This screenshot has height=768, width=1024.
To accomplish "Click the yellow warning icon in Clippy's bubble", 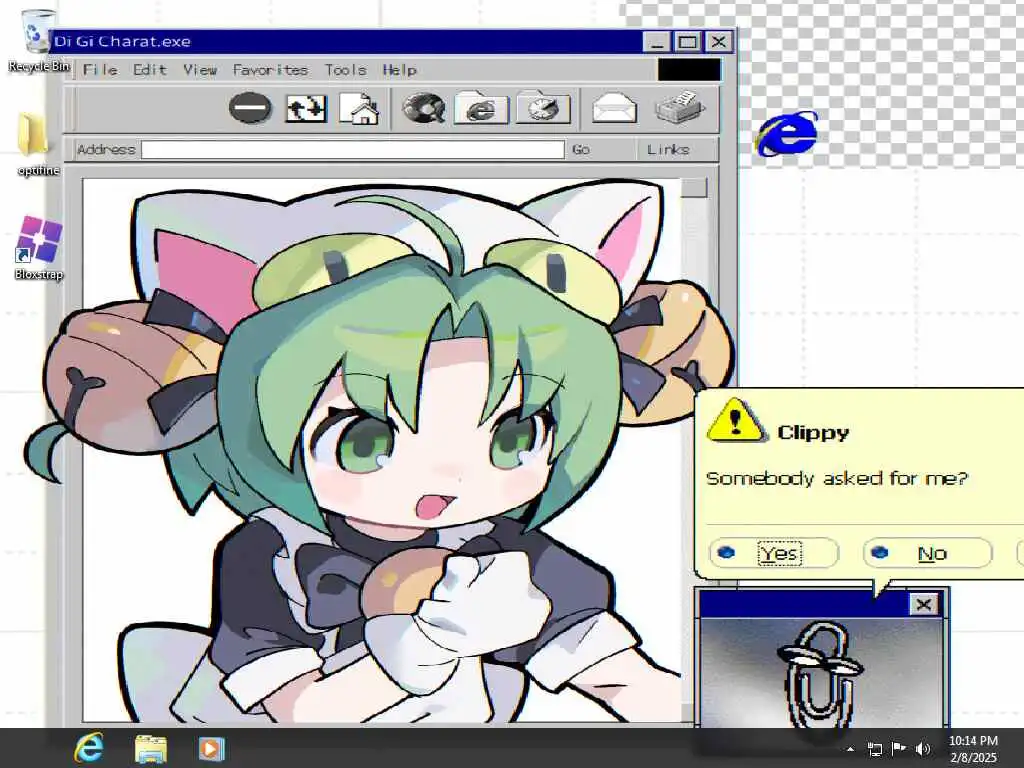I will pos(736,421).
